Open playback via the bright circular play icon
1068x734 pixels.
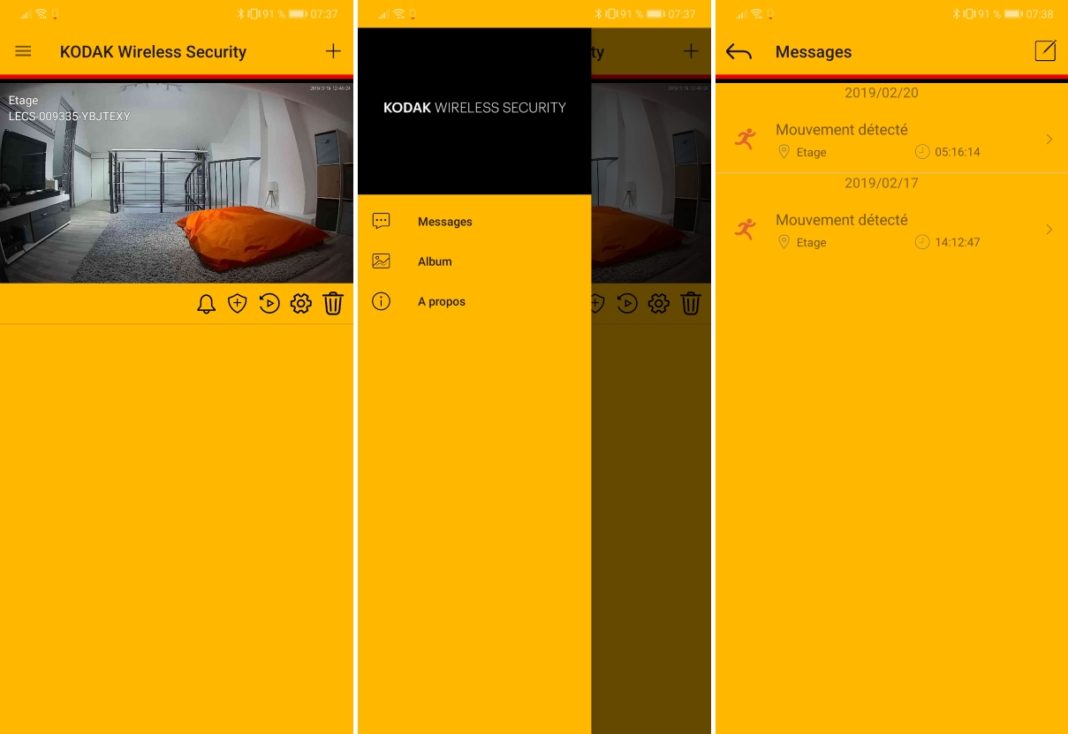coord(269,304)
